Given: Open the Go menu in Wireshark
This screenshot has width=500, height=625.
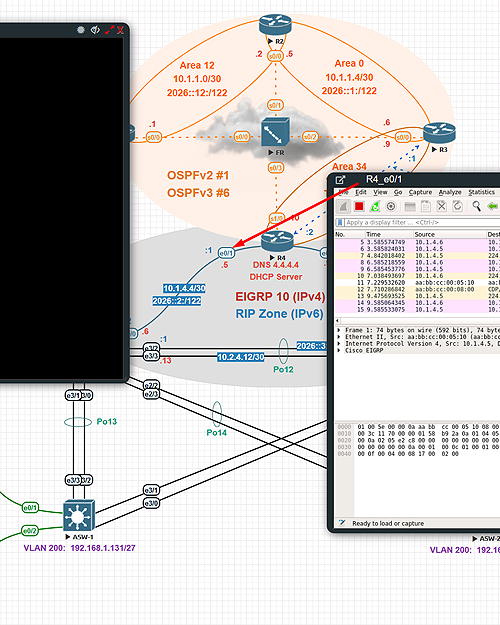Looking at the screenshot, I should tap(398, 192).
